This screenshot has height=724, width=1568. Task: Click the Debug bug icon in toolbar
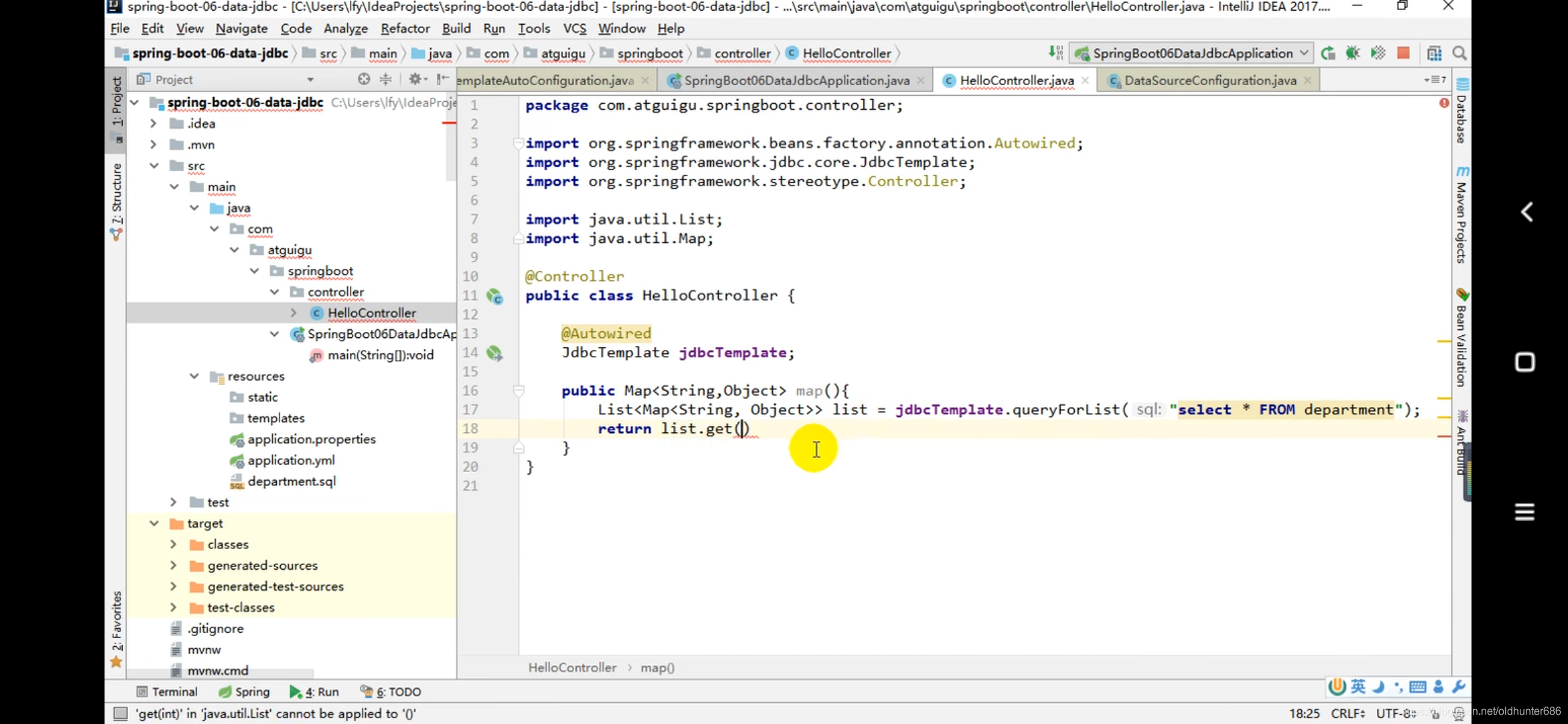[x=1353, y=53]
